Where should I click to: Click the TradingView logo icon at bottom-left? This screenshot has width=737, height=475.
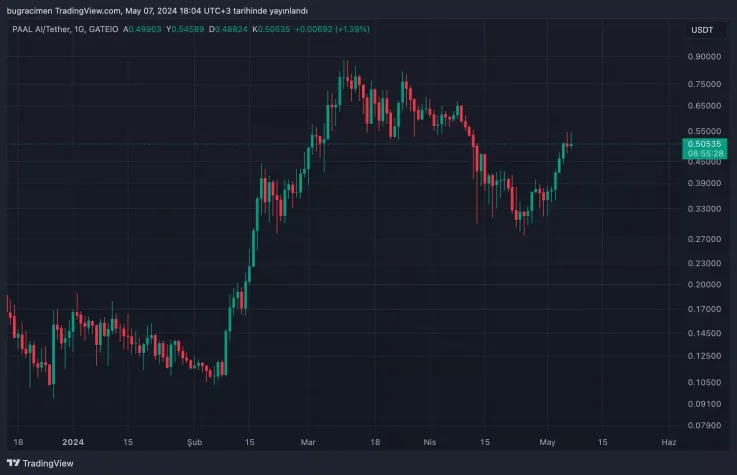pos(13,464)
